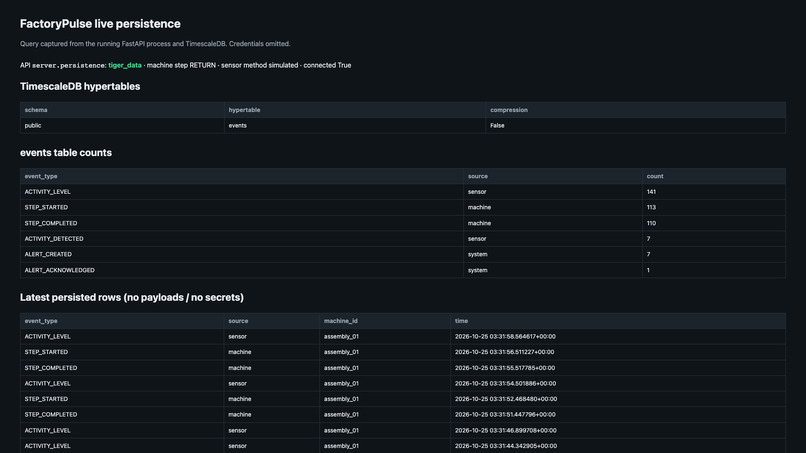Select timestamp 03:31:55.517785
The width and height of the screenshot is (806, 453).
point(505,368)
